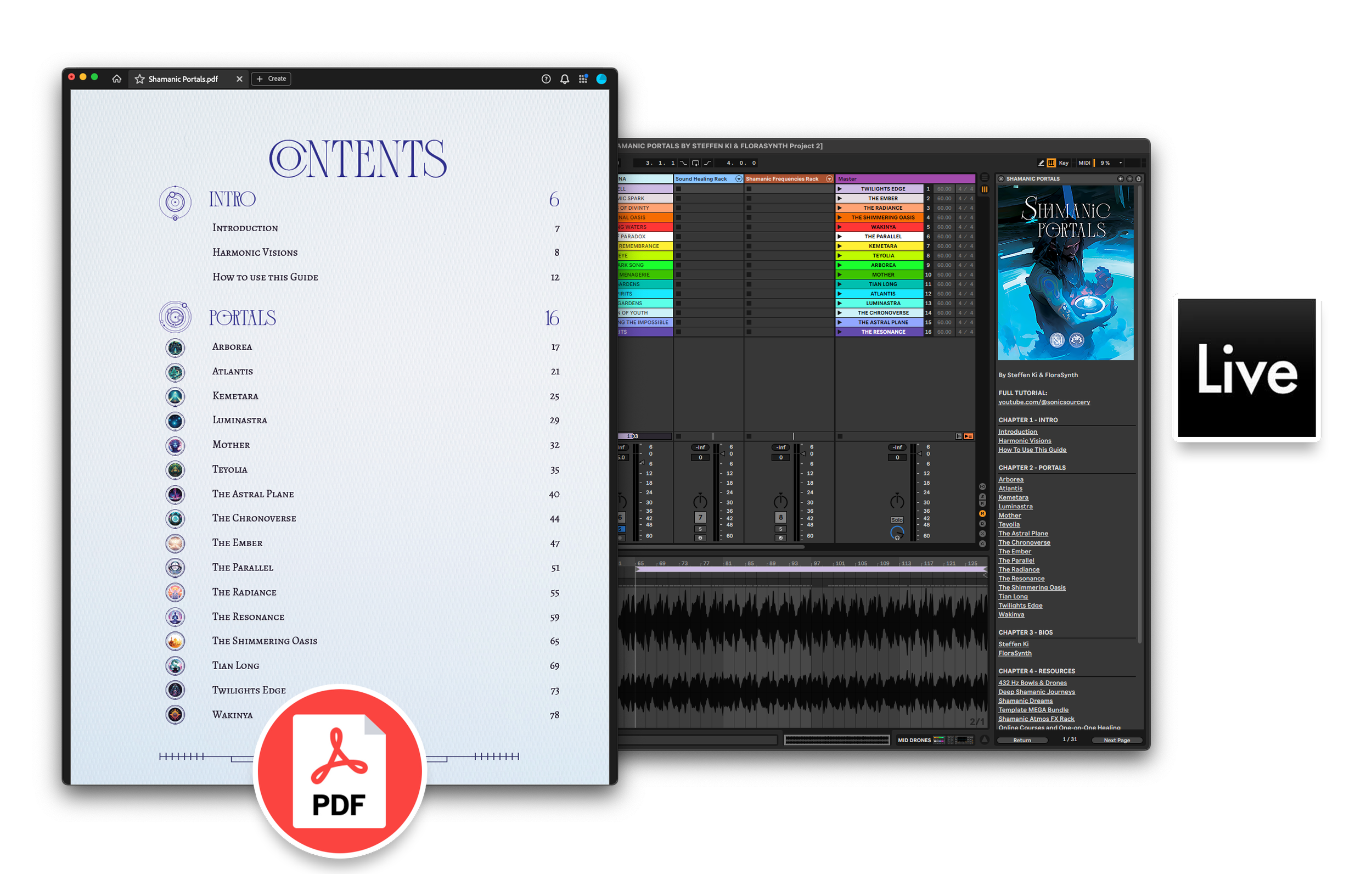Screen dimensions: 1372x874
Task: Click the Master track volume fader handle
Action: 920,454
